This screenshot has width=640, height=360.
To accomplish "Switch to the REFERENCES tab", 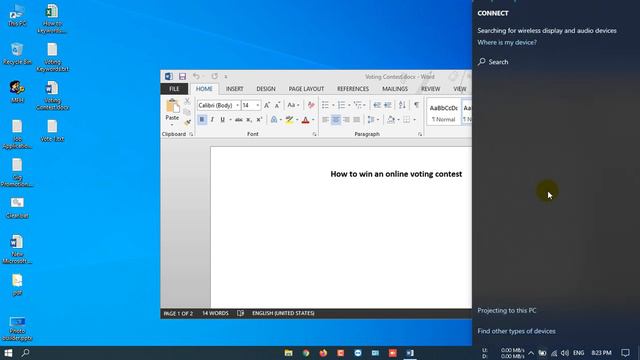I will [x=353, y=89].
